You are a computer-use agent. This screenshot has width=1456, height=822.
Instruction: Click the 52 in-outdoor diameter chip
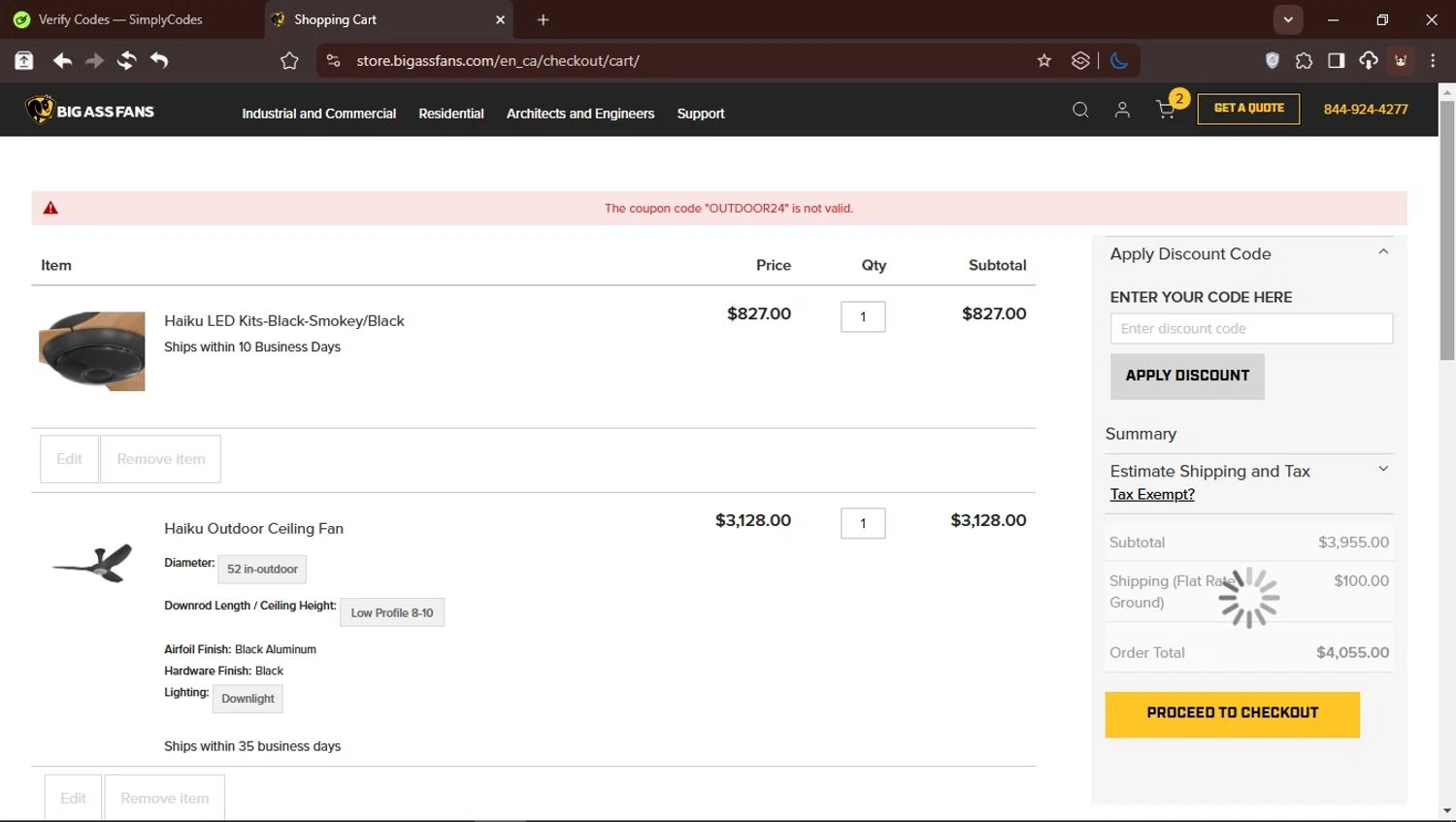pos(262,570)
